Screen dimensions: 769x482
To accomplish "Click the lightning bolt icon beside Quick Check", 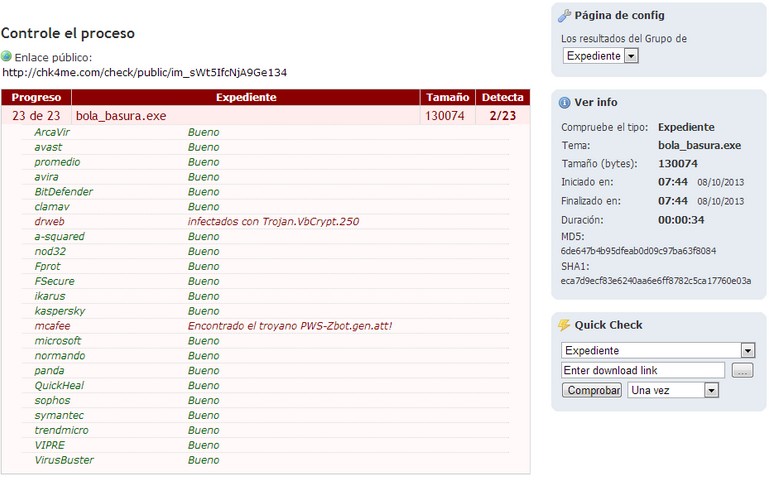I will (x=564, y=325).
